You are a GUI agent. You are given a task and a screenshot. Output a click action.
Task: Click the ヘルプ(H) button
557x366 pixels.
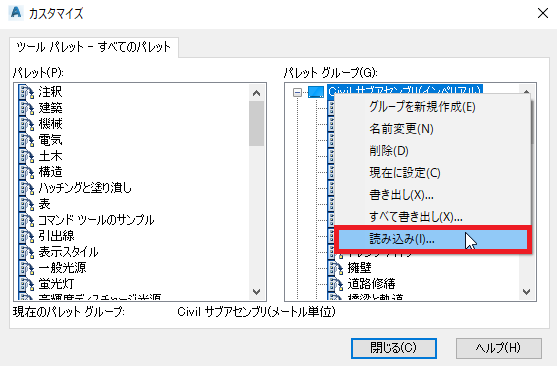tap(499, 348)
